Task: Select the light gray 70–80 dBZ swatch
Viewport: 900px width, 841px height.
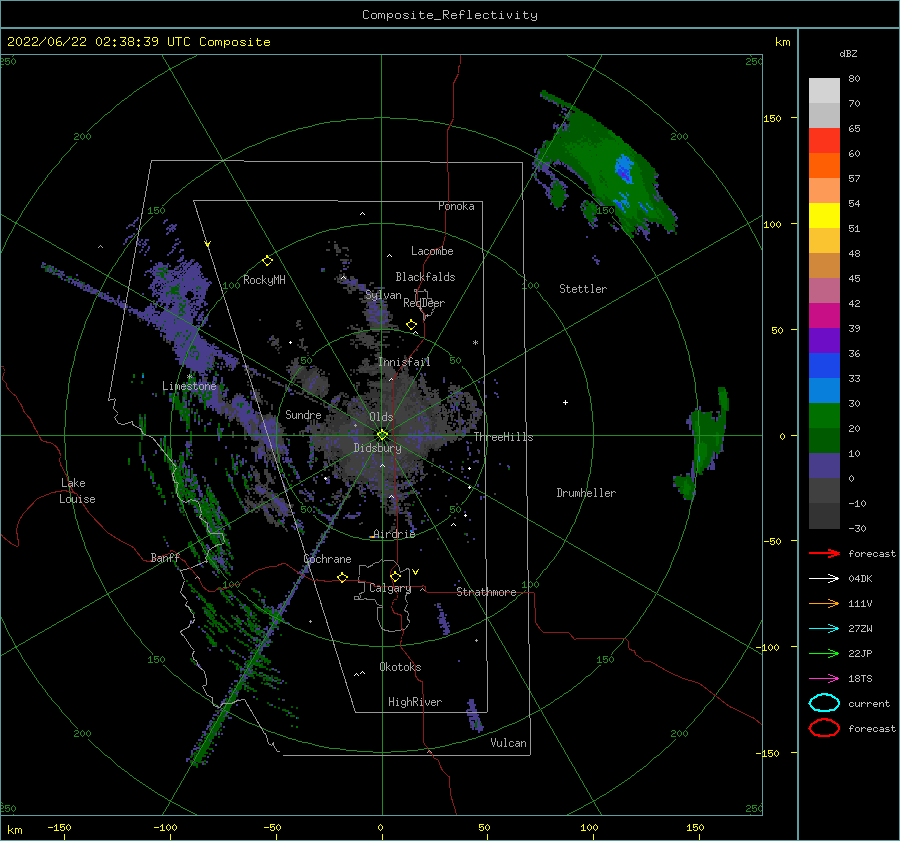Action: tap(824, 91)
